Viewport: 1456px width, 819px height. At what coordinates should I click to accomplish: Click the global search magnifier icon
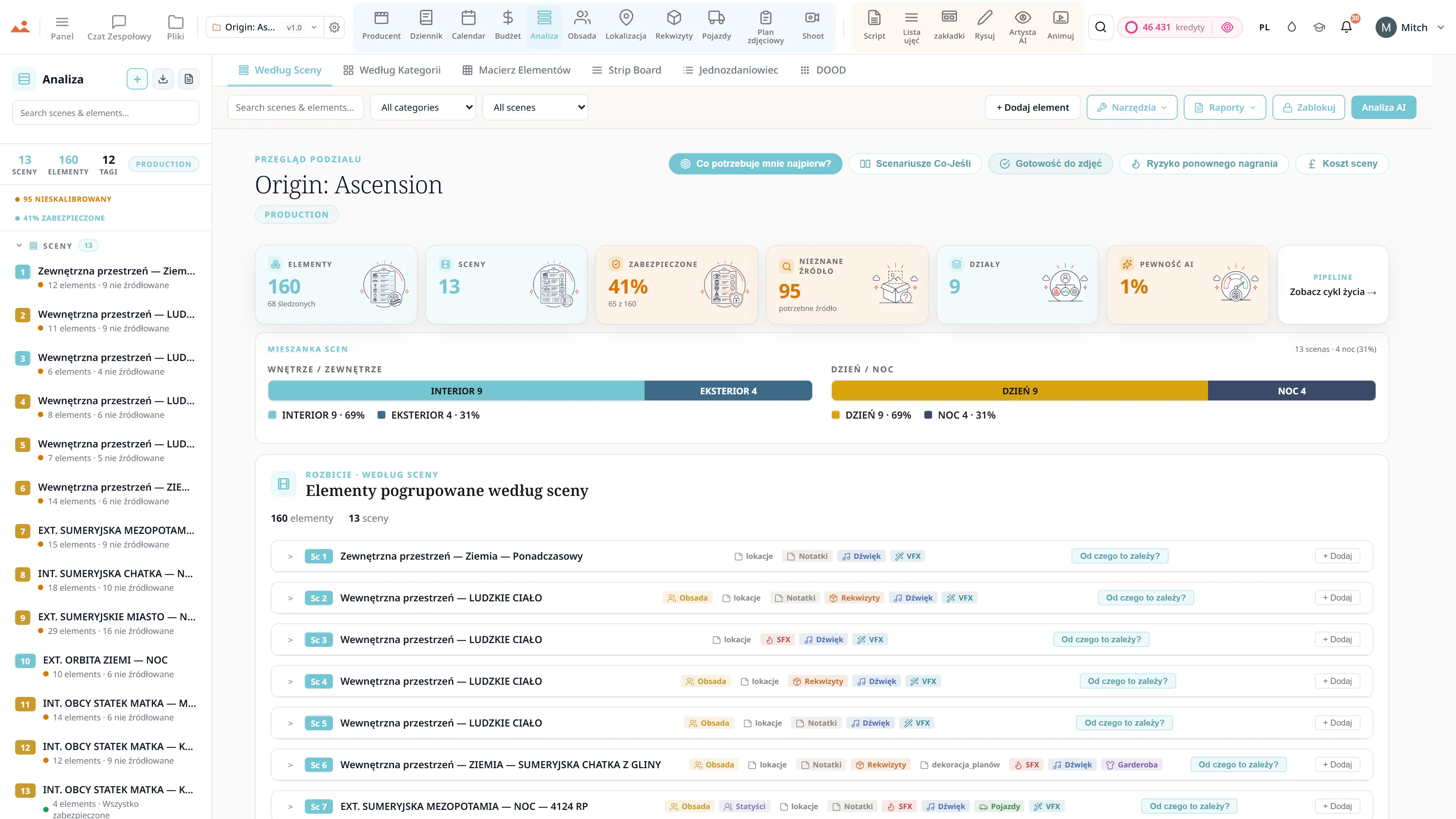coord(1100,27)
